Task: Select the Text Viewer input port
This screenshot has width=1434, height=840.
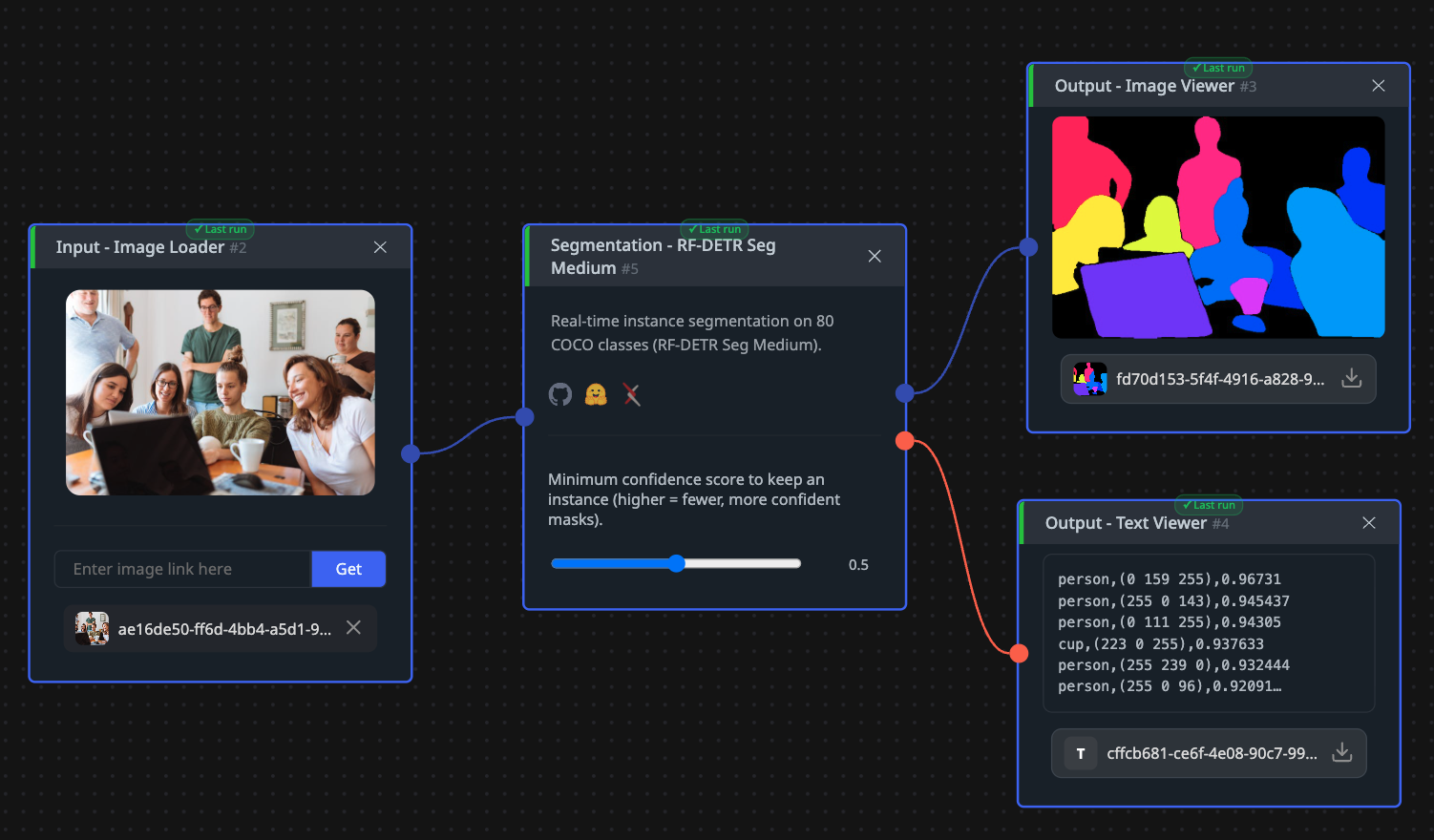Action: pos(1019,653)
